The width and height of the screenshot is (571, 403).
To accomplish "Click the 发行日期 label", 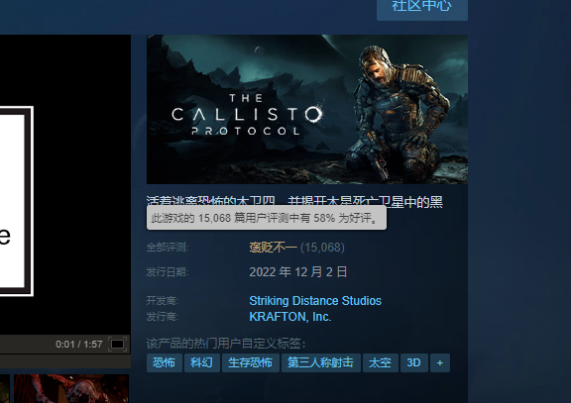I will pyautogui.click(x=168, y=272).
